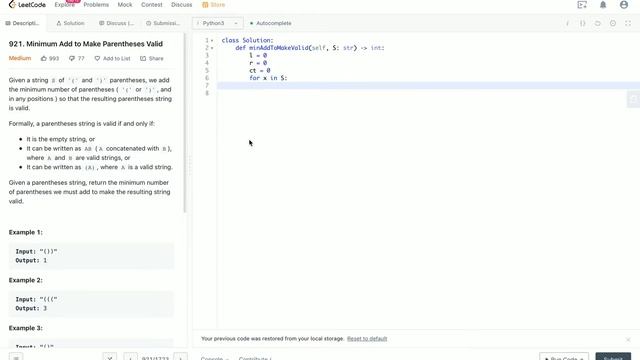
Task: Click the Run Code button
Action: [564, 356]
